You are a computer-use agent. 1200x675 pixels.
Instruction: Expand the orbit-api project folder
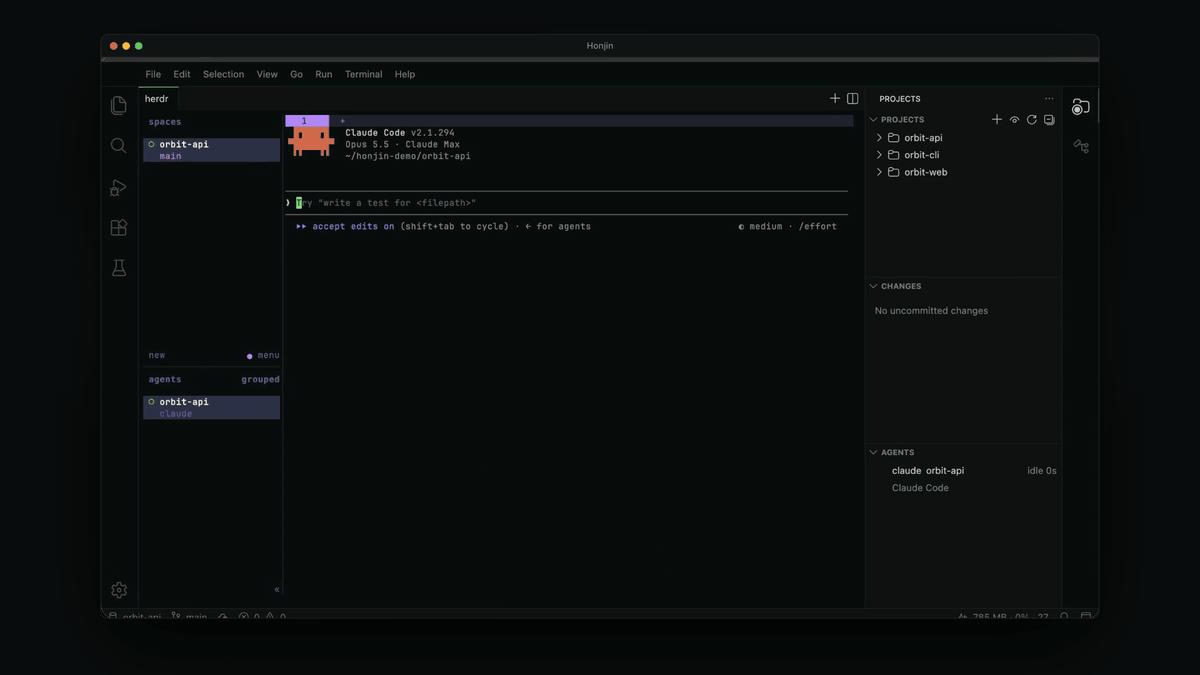[879, 138]
